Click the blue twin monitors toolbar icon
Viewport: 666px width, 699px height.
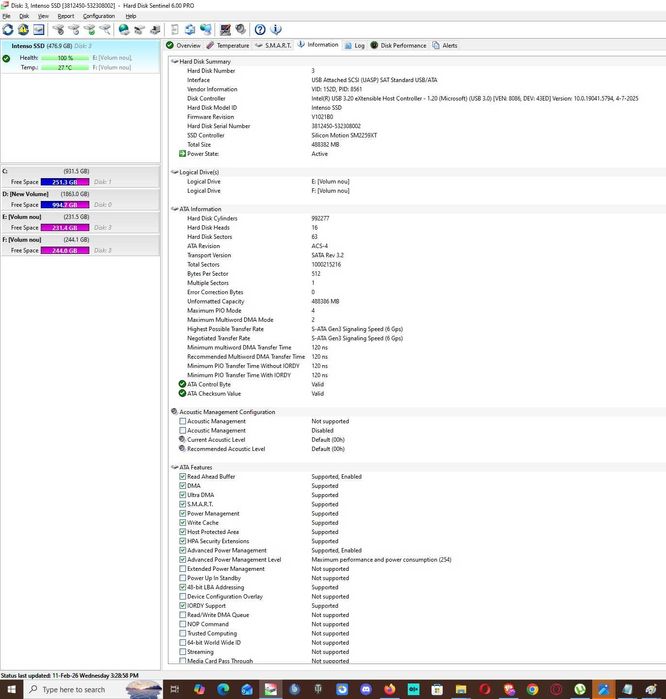pos(206,30)
